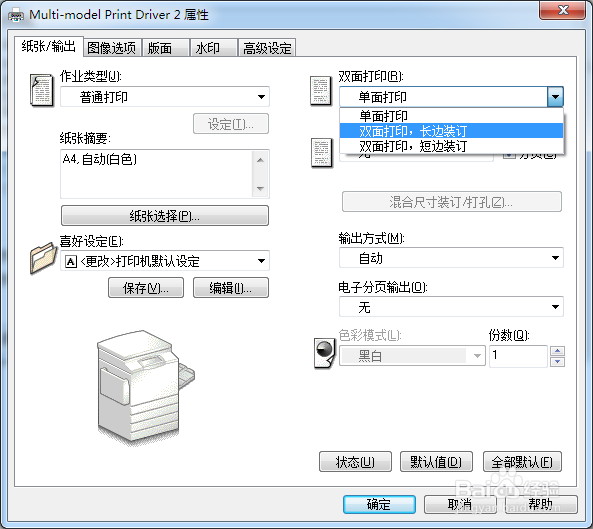593x529 pixels.
Task: Click the A4,自动(白色) paper summary text
Action: tap(100, 159)
